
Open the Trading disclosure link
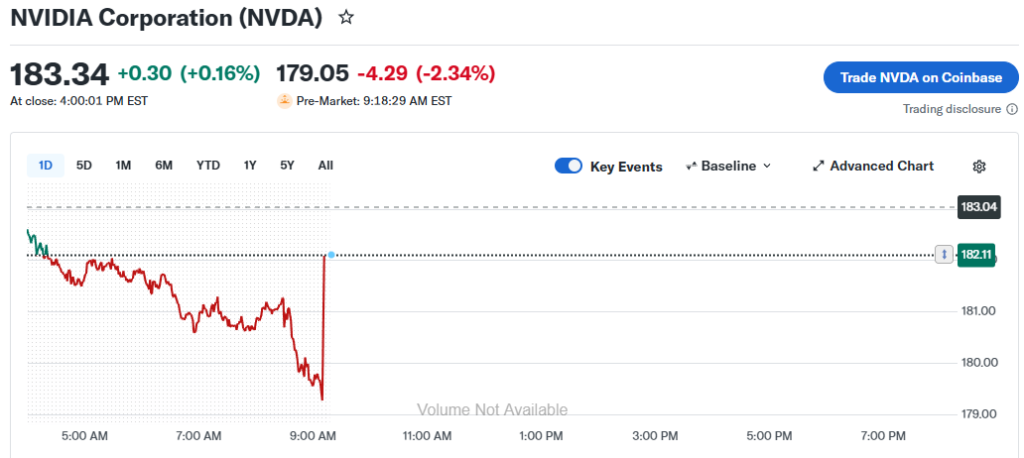(x=951, y=109)
